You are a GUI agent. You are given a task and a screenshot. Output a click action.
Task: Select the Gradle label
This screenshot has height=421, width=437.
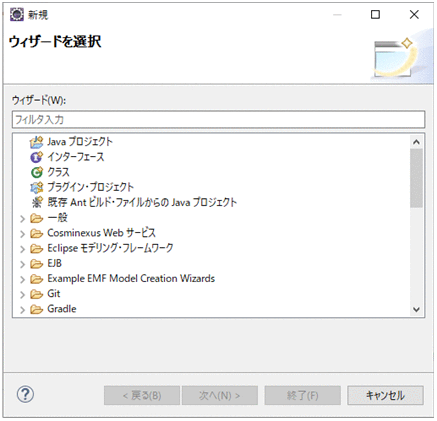[x=62, y=309]
